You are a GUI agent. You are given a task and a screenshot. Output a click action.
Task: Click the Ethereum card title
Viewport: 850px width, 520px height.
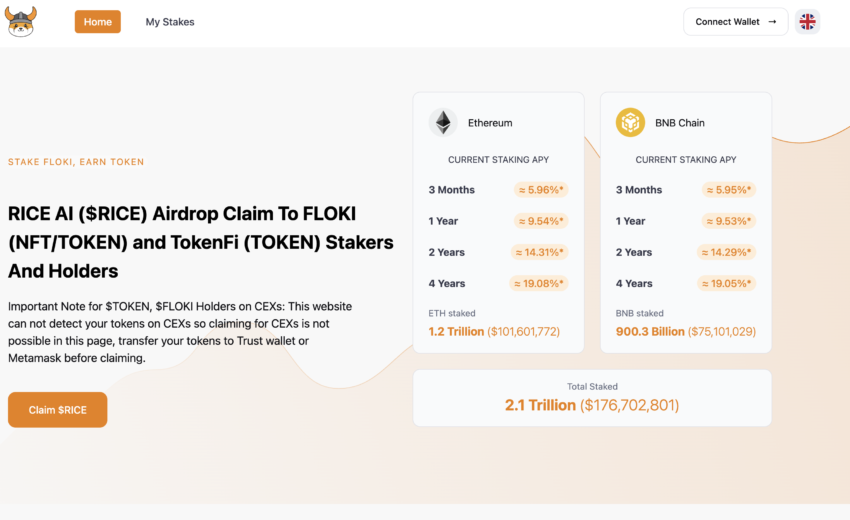490,123
